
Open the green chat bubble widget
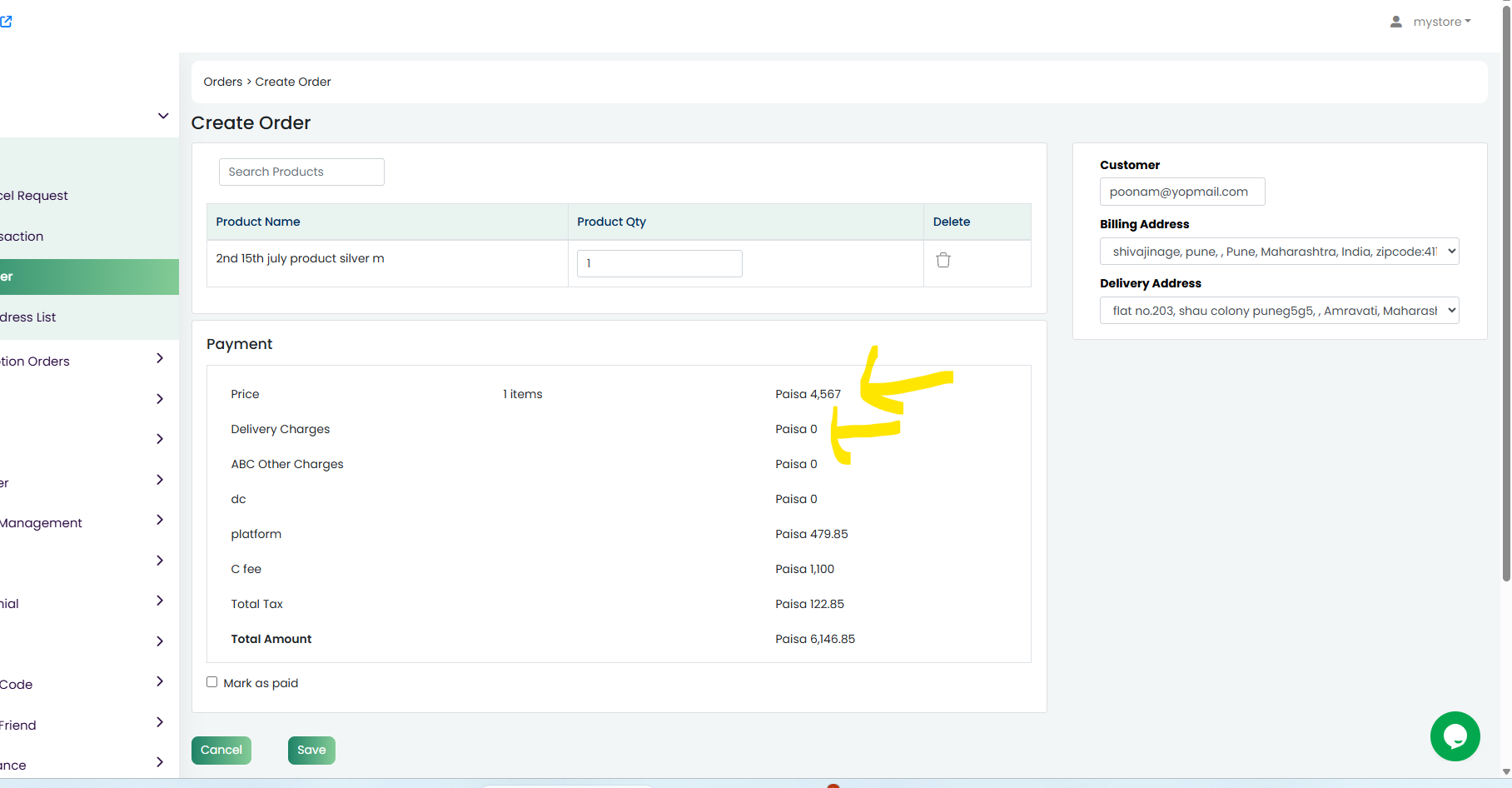1455,736
